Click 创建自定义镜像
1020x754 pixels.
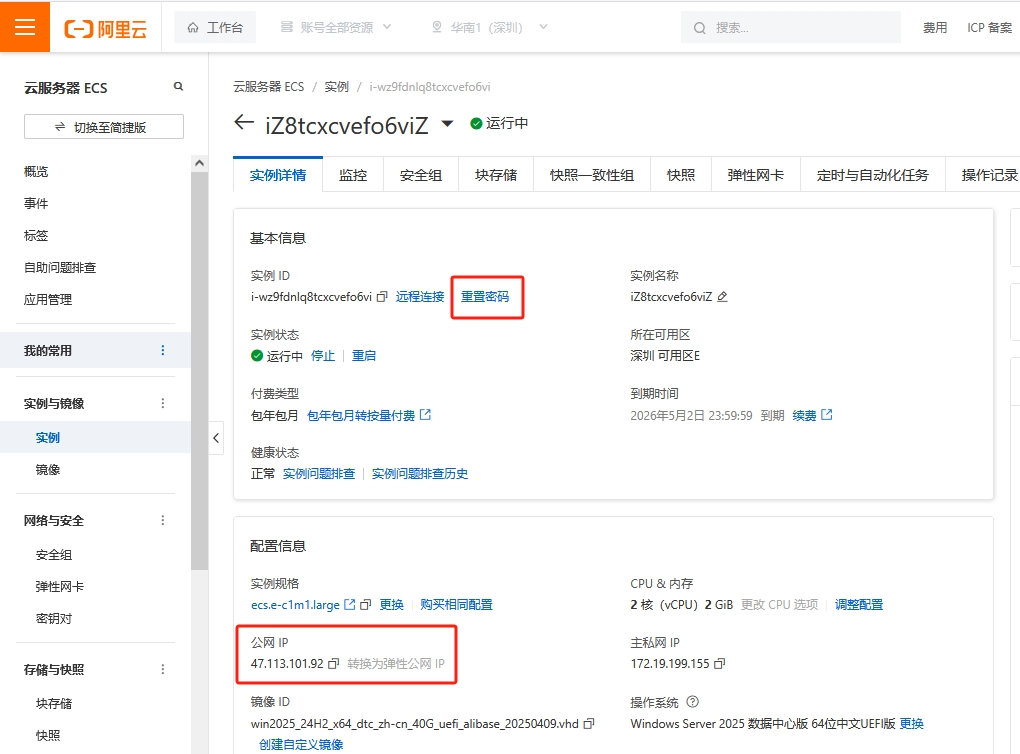point(301,744)
